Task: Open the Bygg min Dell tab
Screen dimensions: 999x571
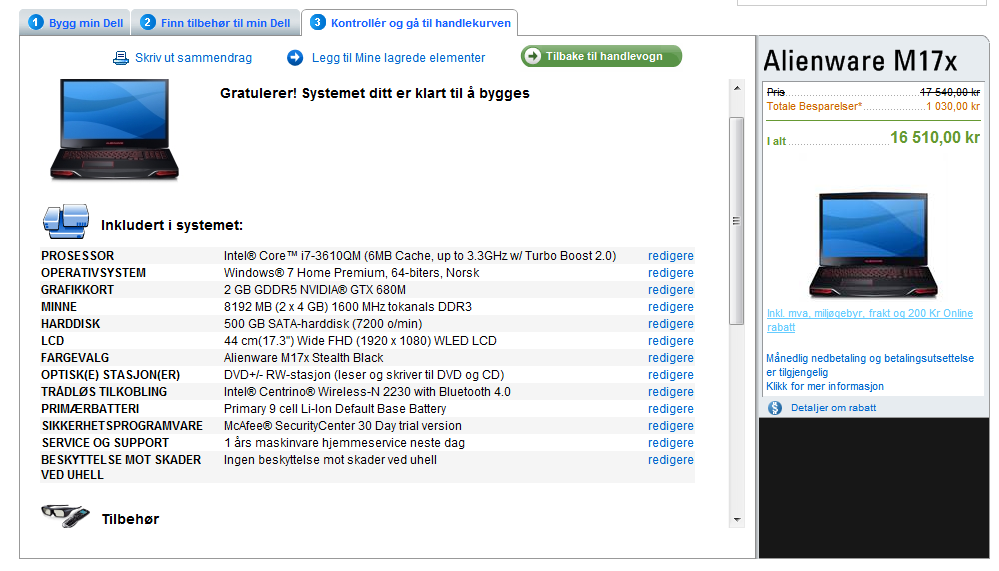Action: click(x=75, y=23)
